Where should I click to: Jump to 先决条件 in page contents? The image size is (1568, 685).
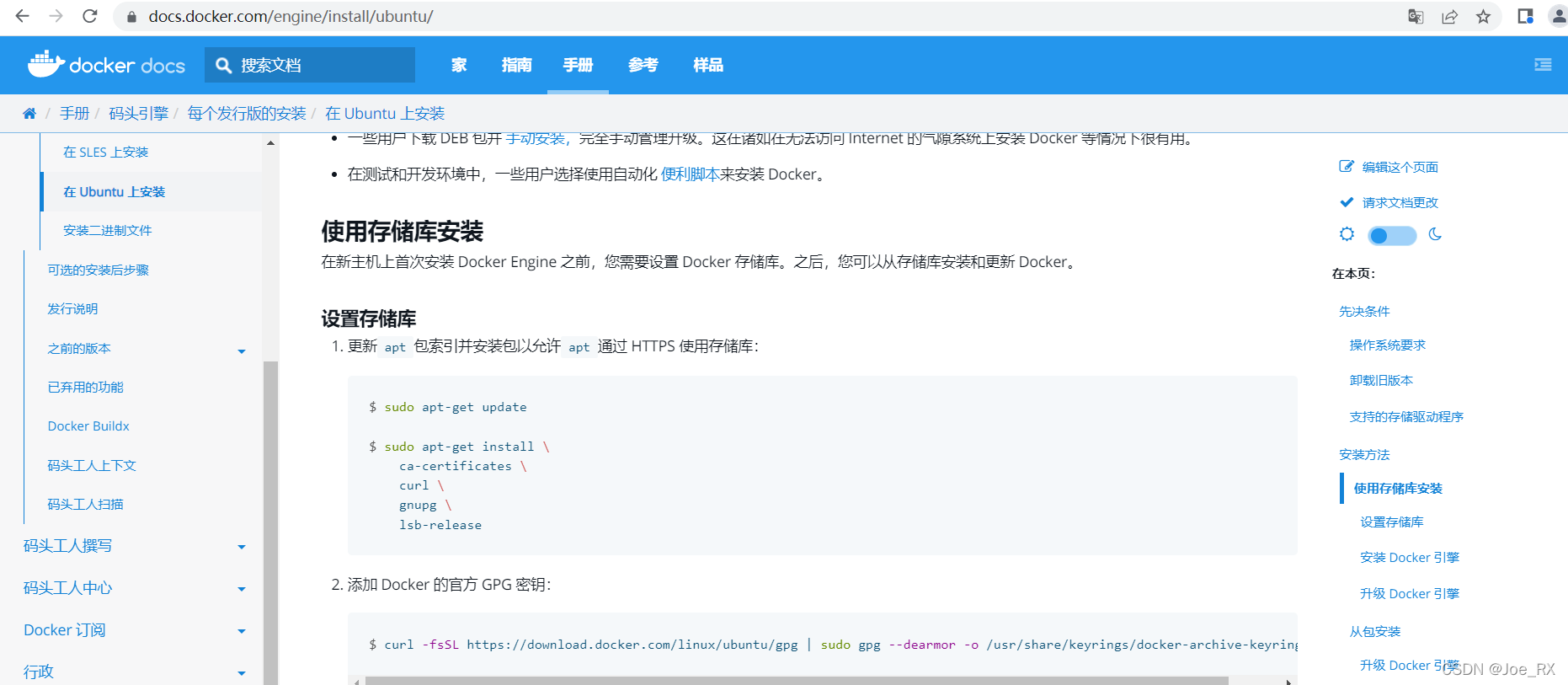pos(1364,311)
